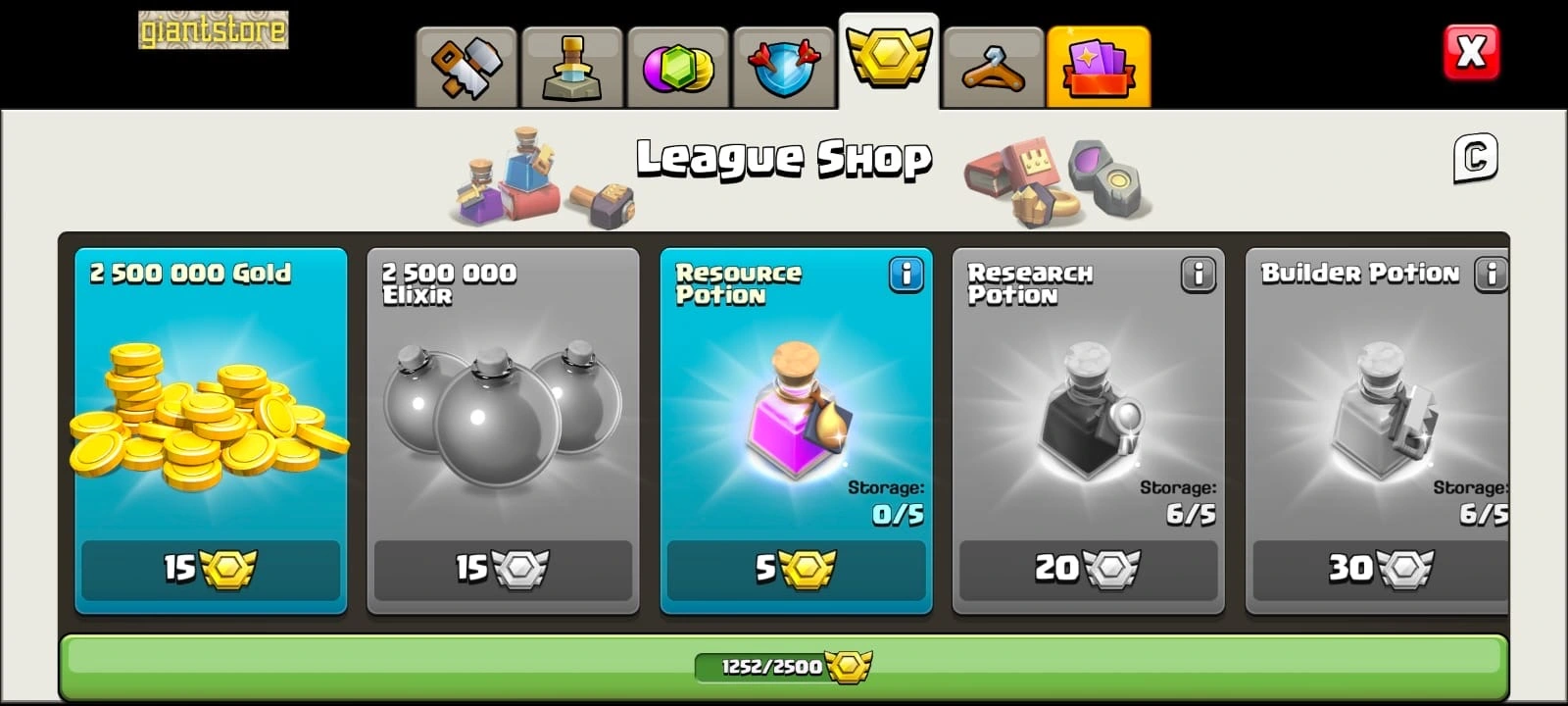Buy Resource Potion for 5 medals

coord(796,569)
